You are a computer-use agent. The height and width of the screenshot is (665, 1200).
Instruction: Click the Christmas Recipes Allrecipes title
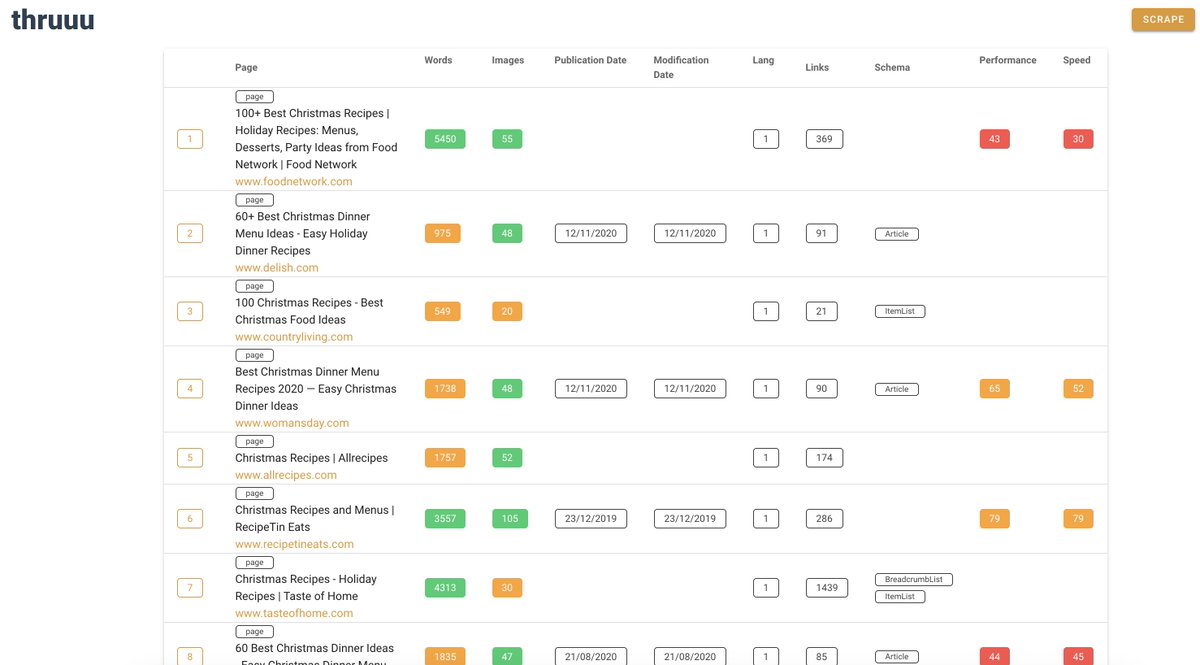(x=311, y=458)
